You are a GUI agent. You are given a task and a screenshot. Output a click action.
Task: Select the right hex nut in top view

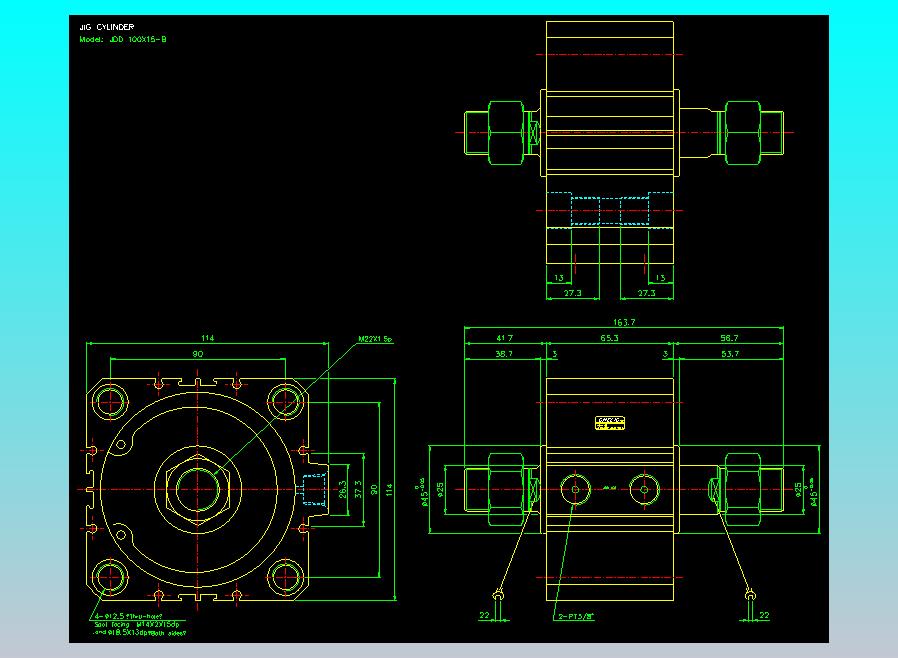pyautogui.click(x=741, y=131)
